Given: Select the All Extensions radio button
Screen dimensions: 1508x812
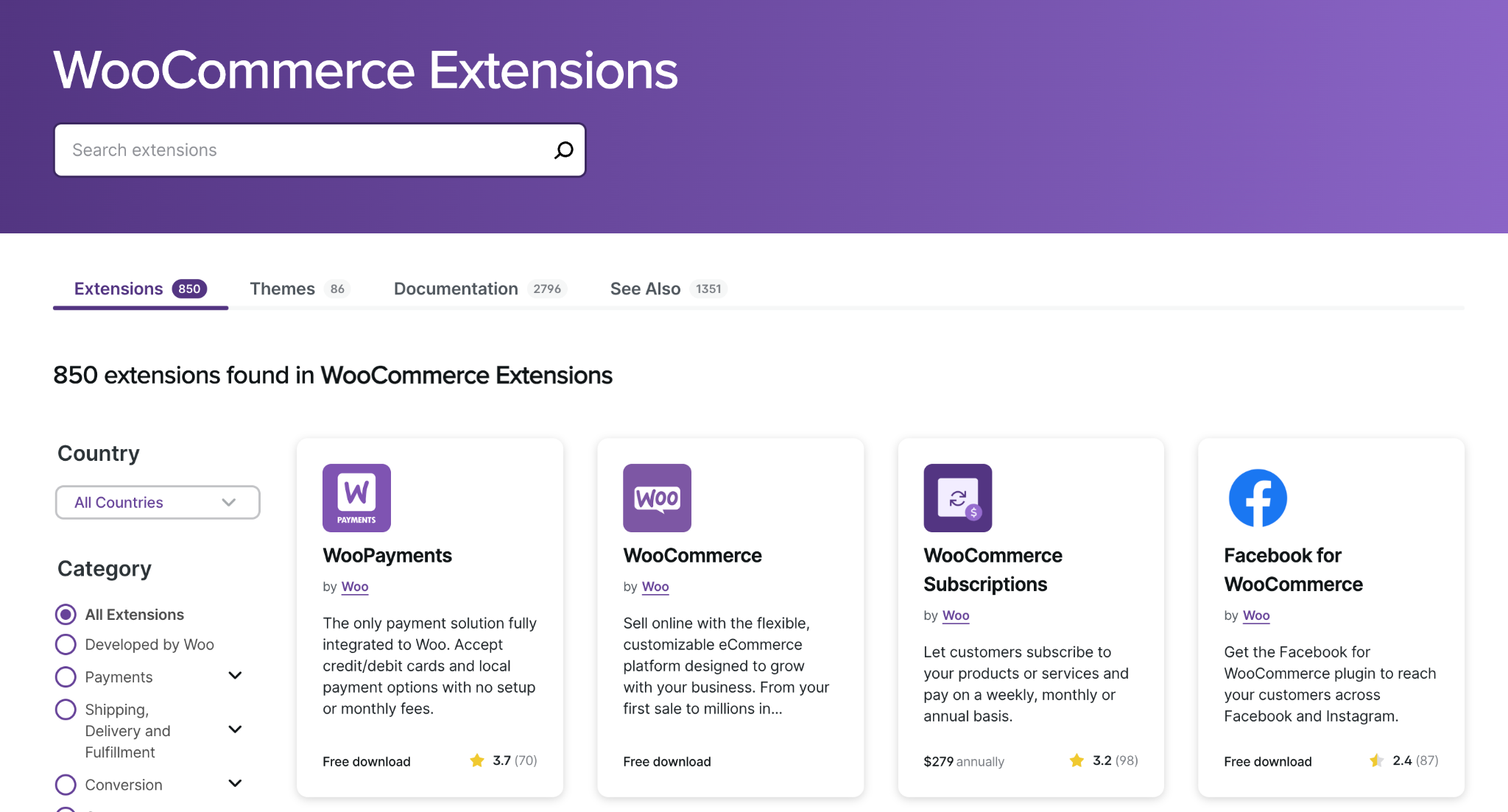Looking at the screenshot, I should (x=66, y=614).
